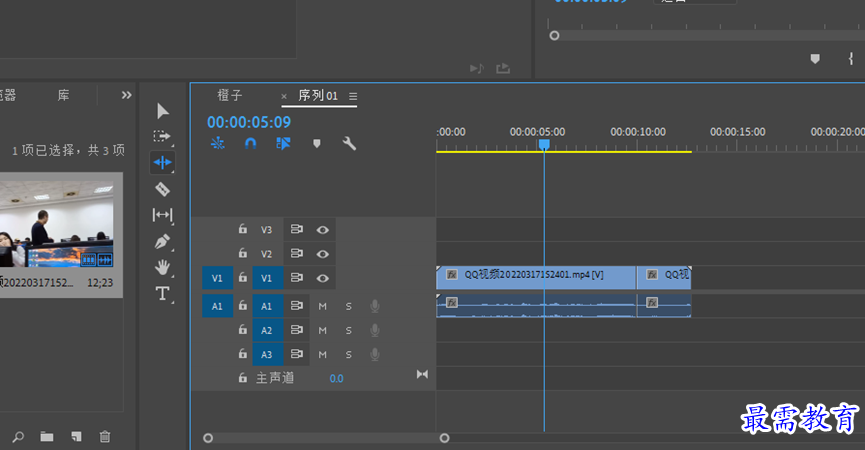This screenshot has height=450, width=865.
Task: Toggle lock on 主声道 master track
Action: tap(243, 378)
